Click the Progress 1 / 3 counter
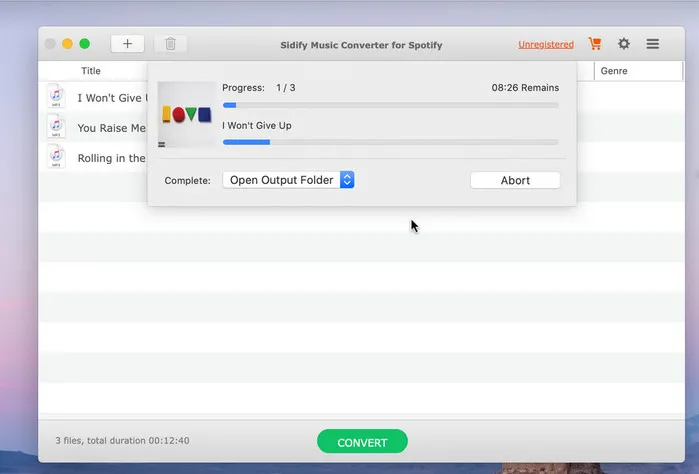The width and height of the screenshot is (699, 474). click(259, 88)
